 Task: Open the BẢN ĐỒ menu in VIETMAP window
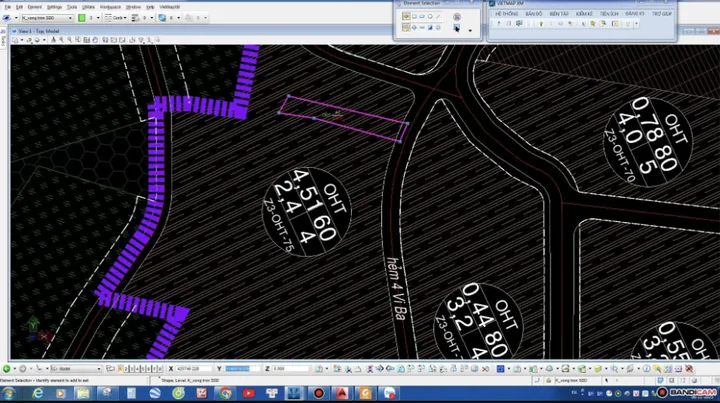[534, 14]
